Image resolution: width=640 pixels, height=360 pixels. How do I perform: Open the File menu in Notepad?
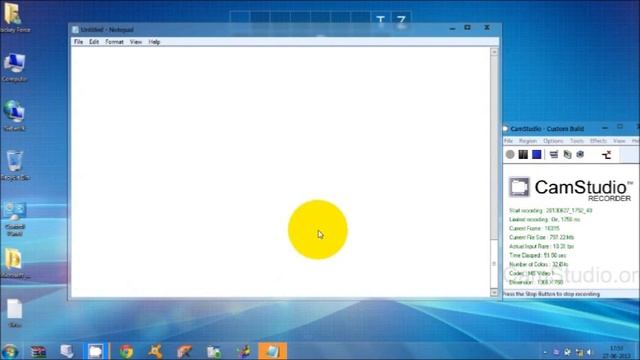(78, 42)
